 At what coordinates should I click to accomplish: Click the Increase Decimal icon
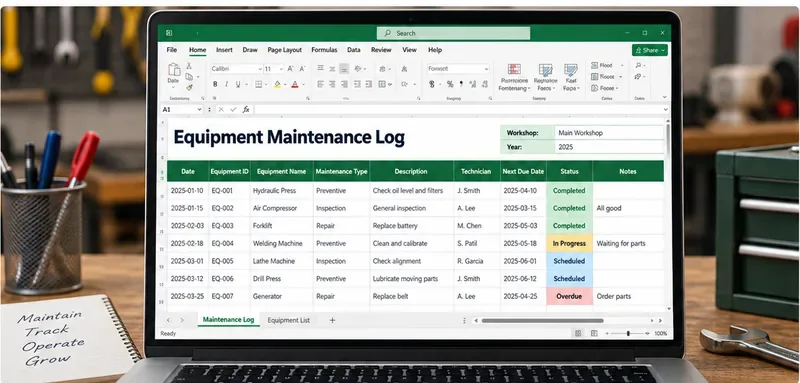click(472, 84)
